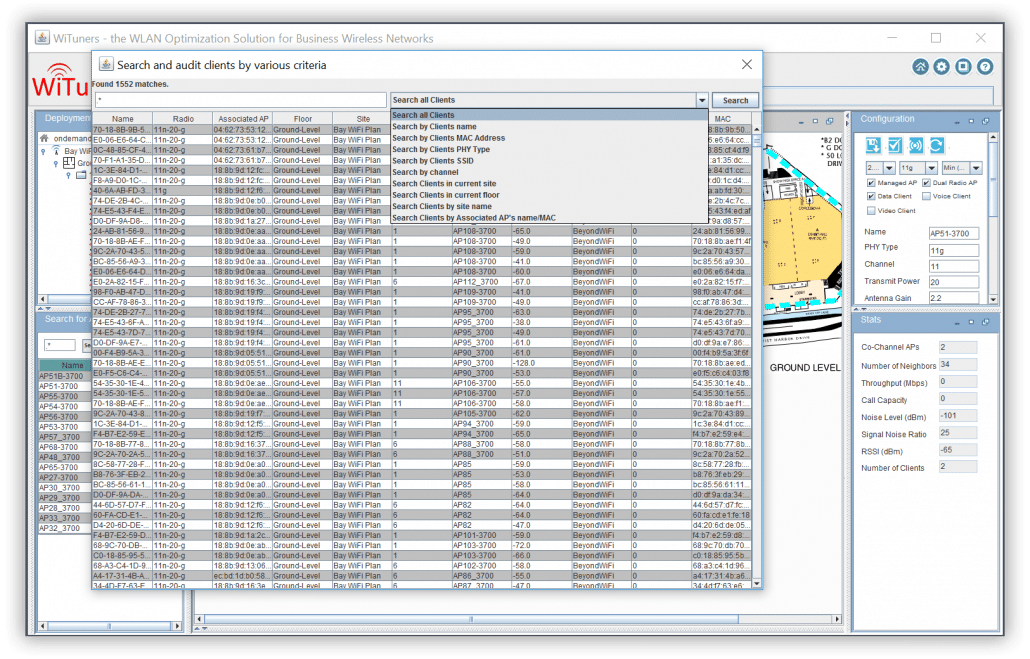Sort by Floor column header
This screenshot has height=659, width=1030.
coord(303,119)
